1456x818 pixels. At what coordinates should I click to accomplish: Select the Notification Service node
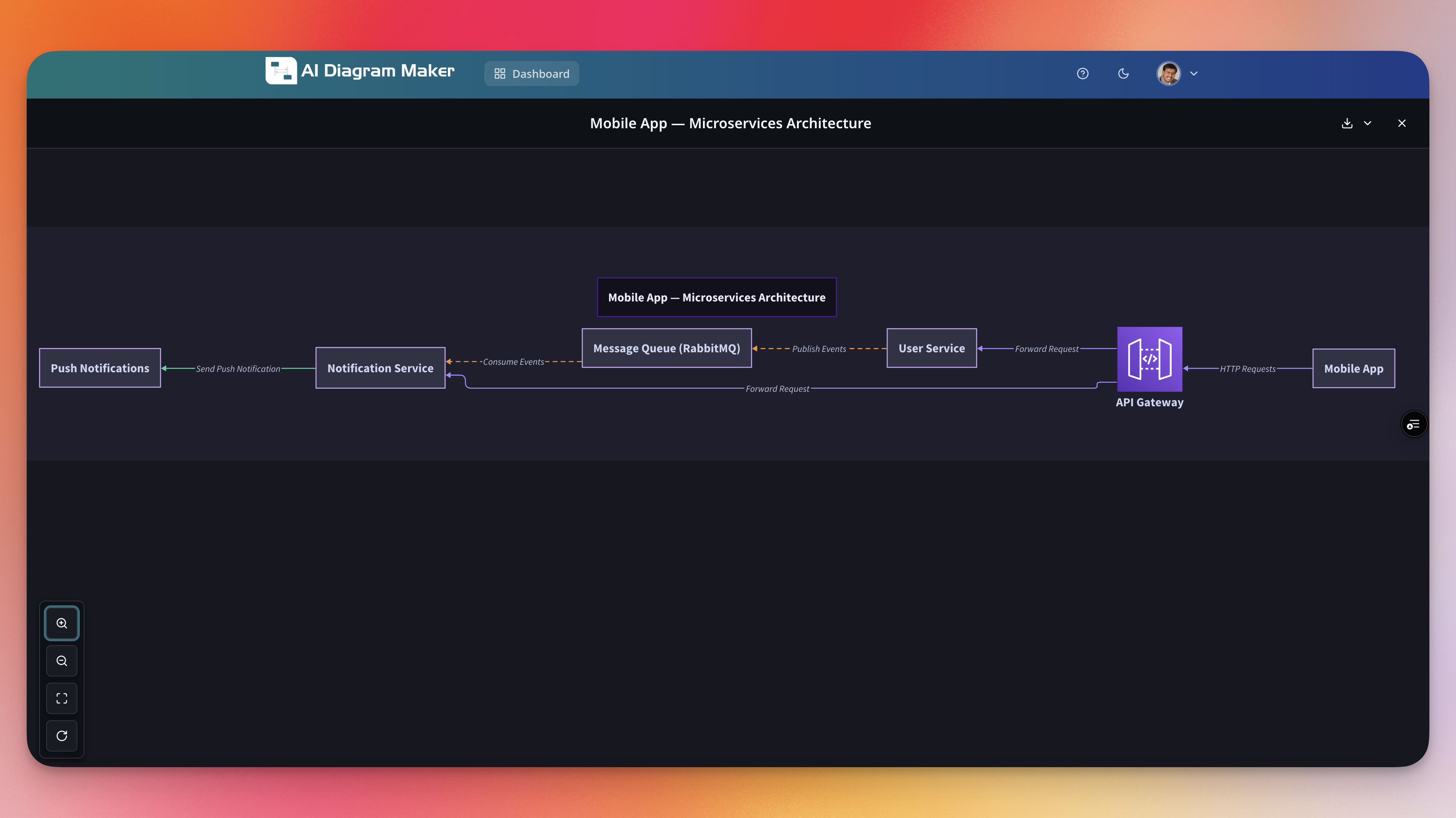(x=380, y=368)
